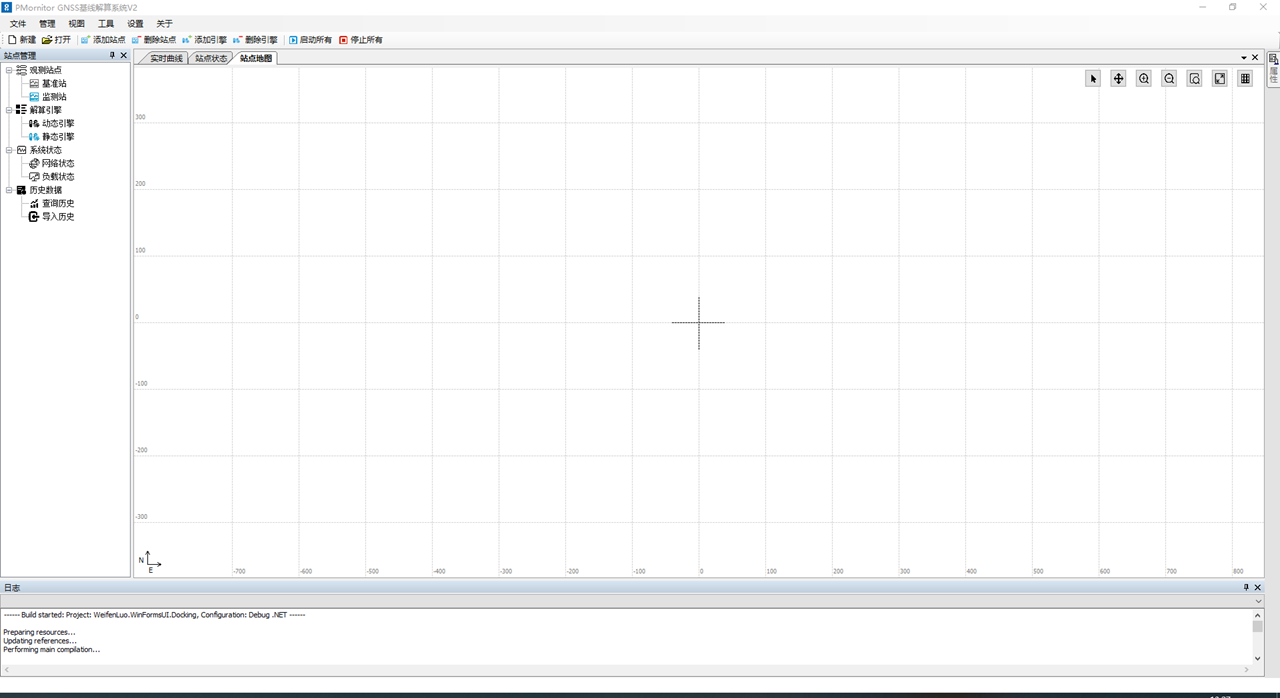The image size is (1280, 698).
Task: Select the pointer tool in map toolbar
Action: pos(1093,78)
